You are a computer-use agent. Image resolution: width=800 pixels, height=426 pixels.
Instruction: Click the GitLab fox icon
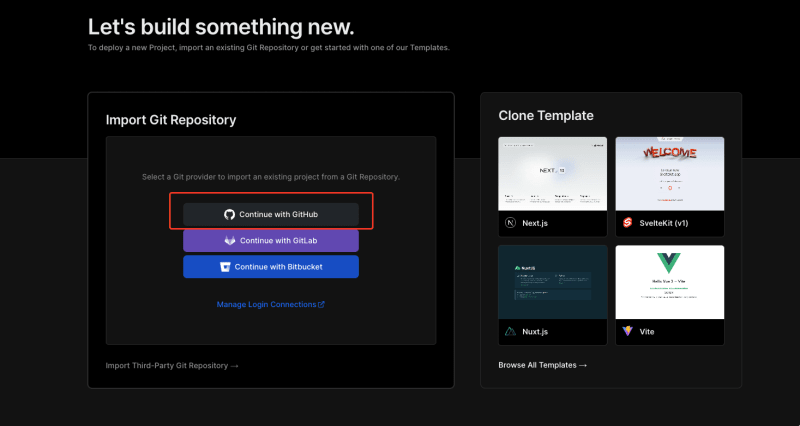coord(230,241)
